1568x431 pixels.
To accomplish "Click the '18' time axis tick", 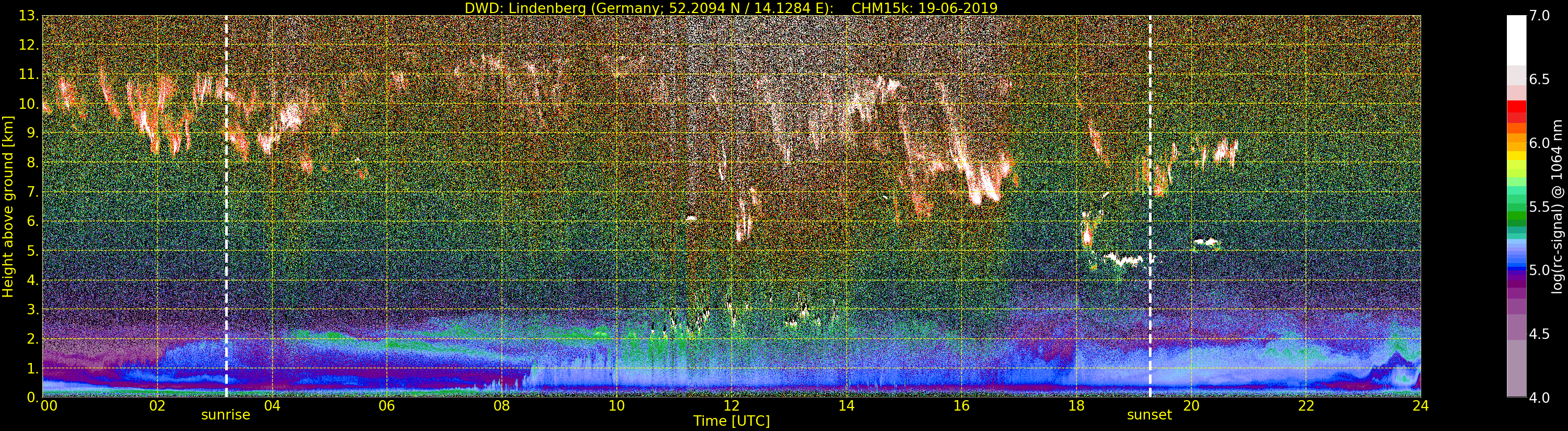I will (1076, 405).
